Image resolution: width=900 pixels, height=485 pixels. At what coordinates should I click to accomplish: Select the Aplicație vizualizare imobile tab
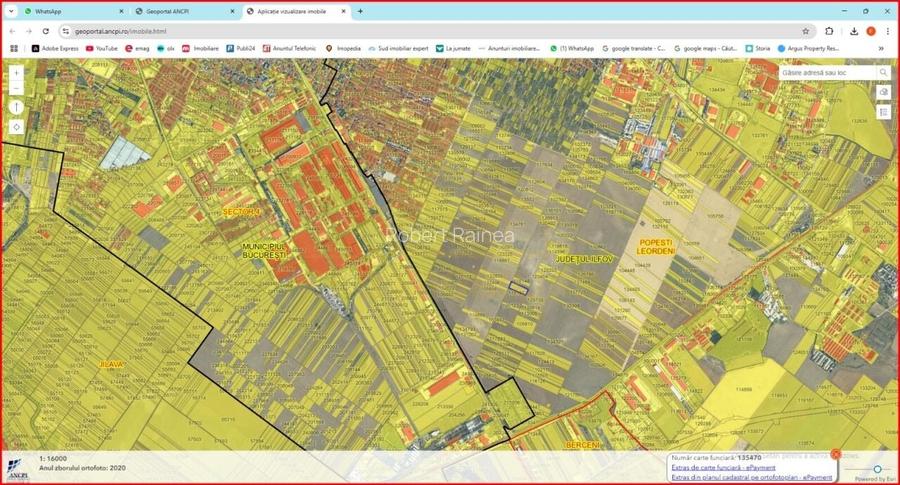point(296,11)
